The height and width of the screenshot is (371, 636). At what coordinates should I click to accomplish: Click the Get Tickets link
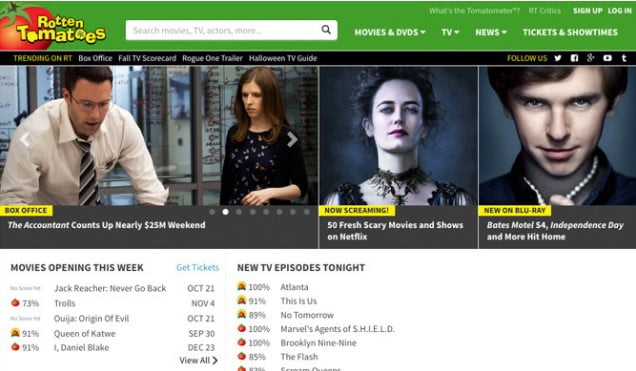pos(198,267)
